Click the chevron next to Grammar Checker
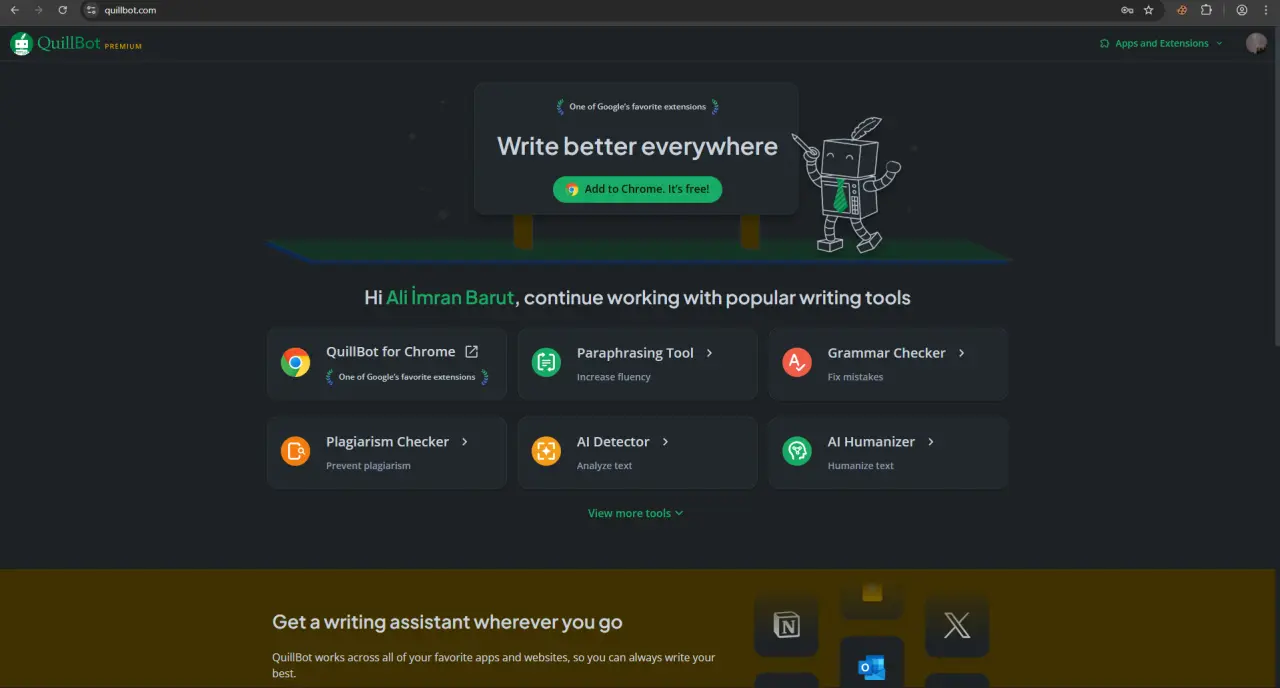The image size is (1280, 688). [x=962, y=353]
